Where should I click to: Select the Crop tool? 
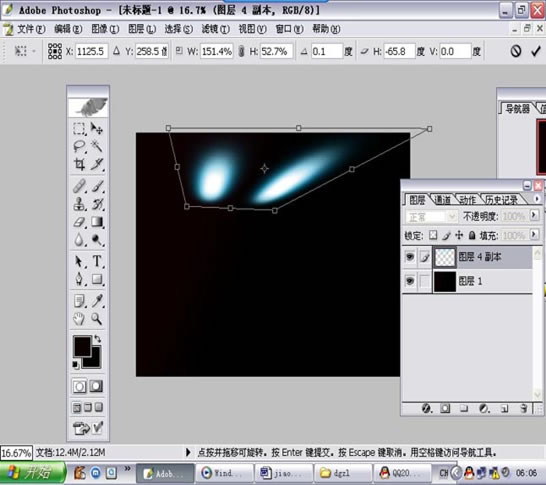coord(79,164)
